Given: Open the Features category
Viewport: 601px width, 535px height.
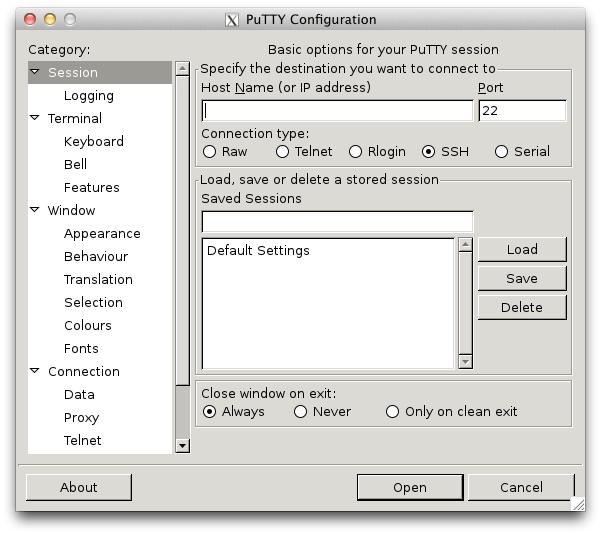Looking at the screenshot, I should [92, 187].
